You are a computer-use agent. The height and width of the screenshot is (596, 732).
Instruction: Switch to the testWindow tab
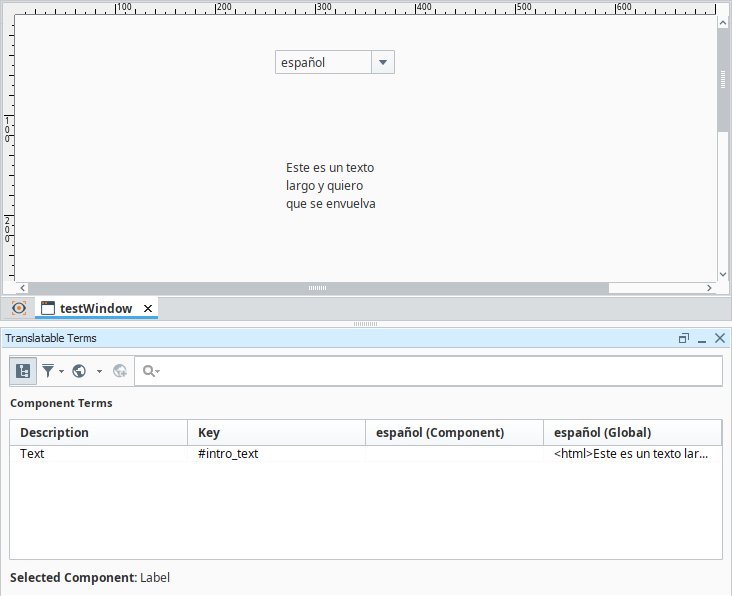tap(95, 308)
